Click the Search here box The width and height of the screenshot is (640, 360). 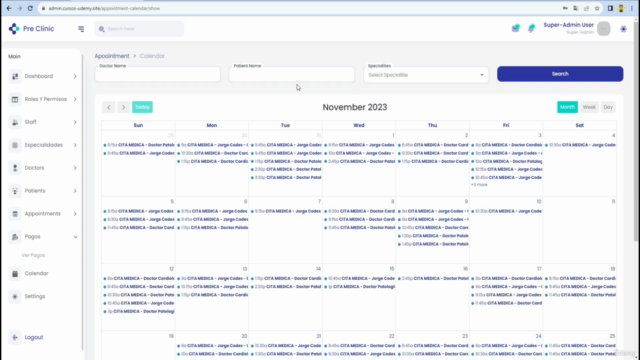[139, 29]
